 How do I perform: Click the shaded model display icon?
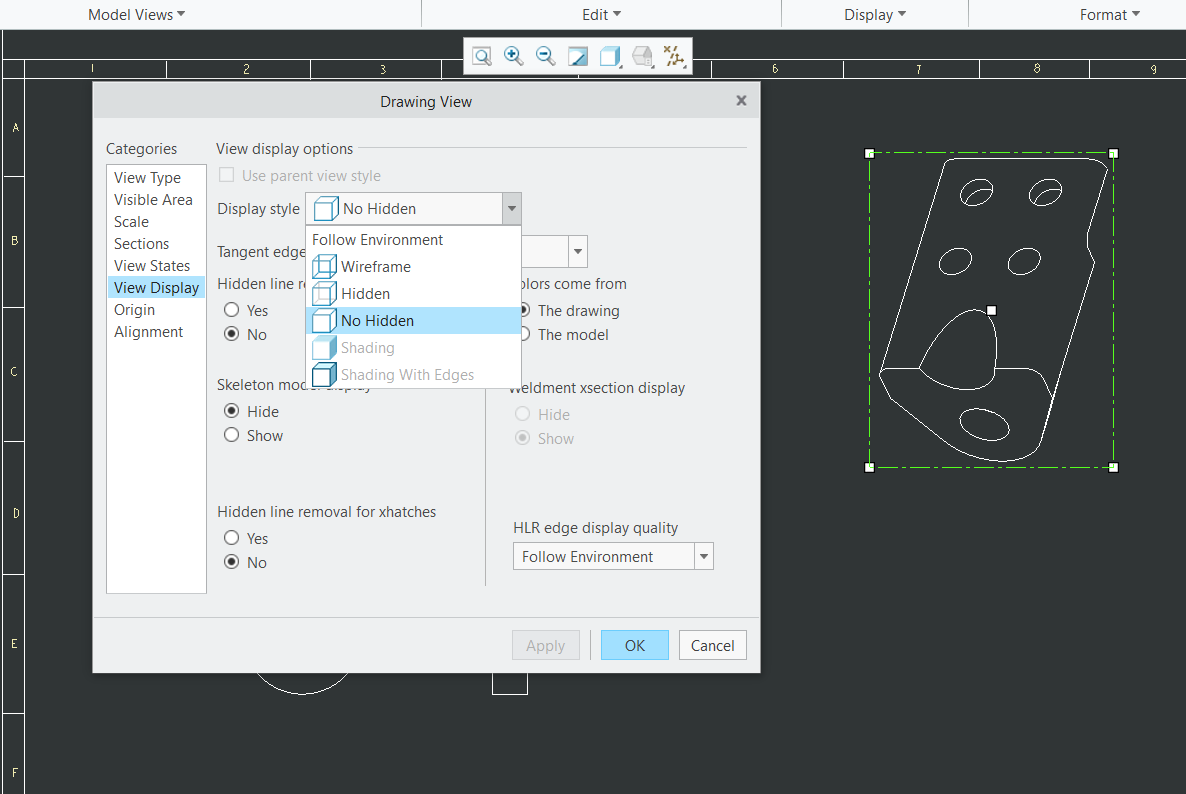click(x=641, y=56)
